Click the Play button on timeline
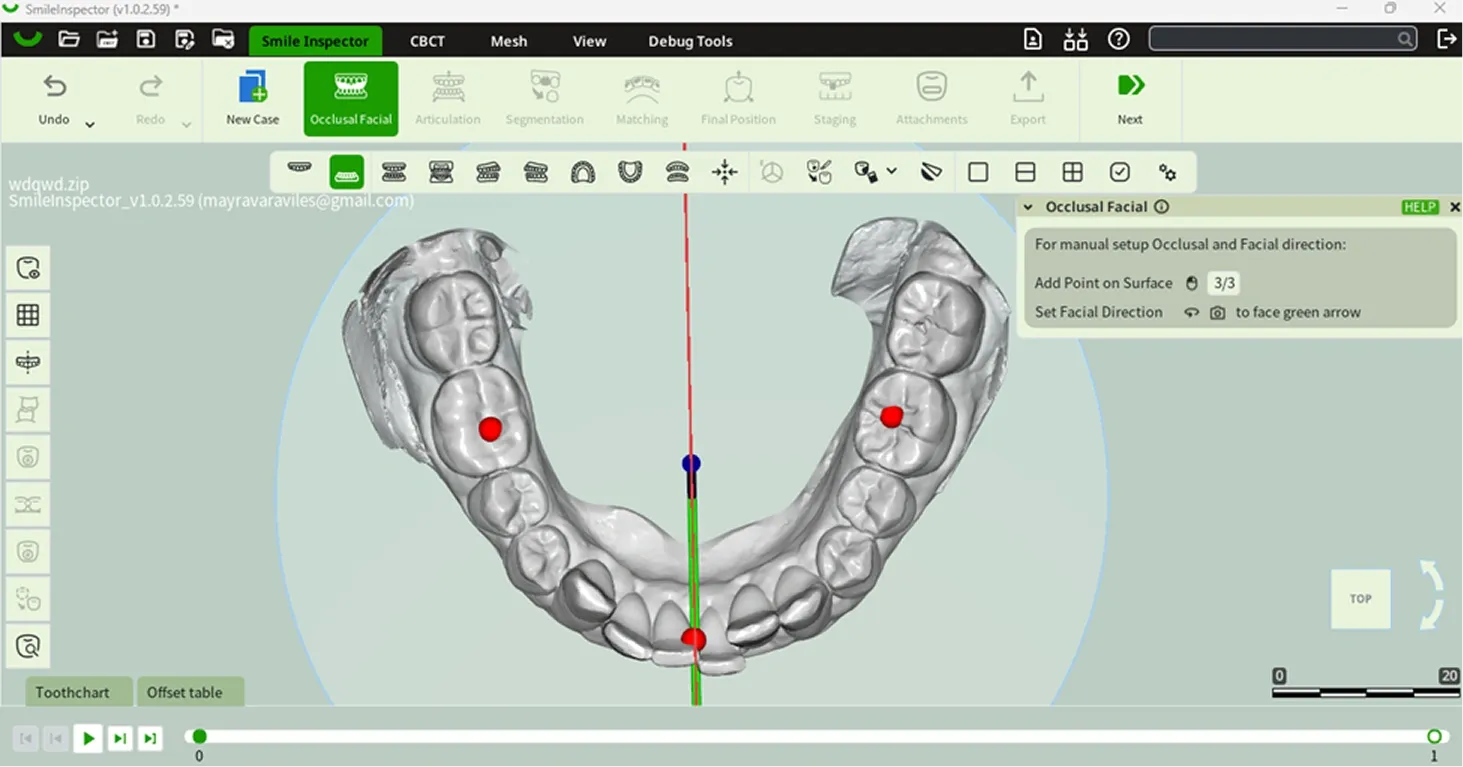This screenshot has height=767, width=1463. tap(88, 739)
